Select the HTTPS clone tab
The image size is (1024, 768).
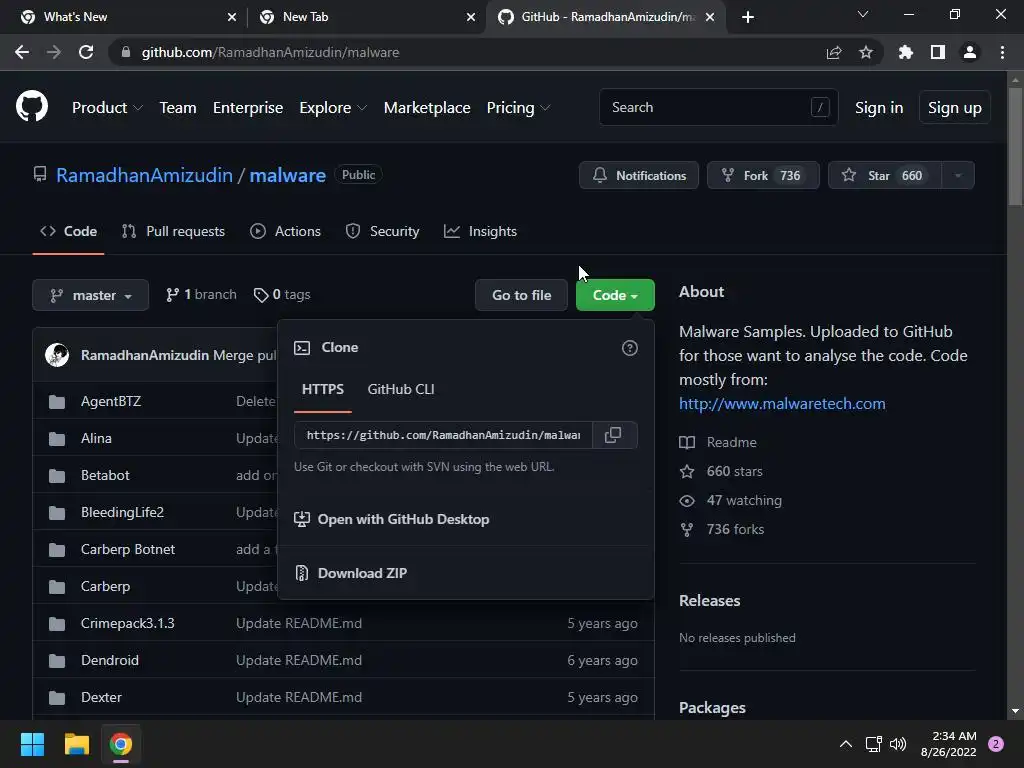point(323,389)
